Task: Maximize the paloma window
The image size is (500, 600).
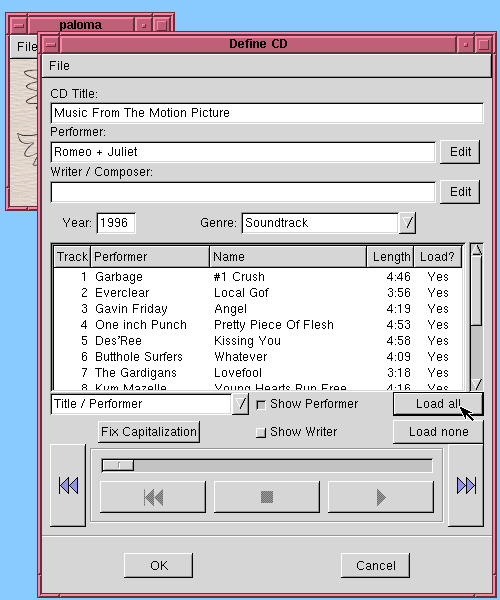Action: pyautogui.click(x=161, y=25)
